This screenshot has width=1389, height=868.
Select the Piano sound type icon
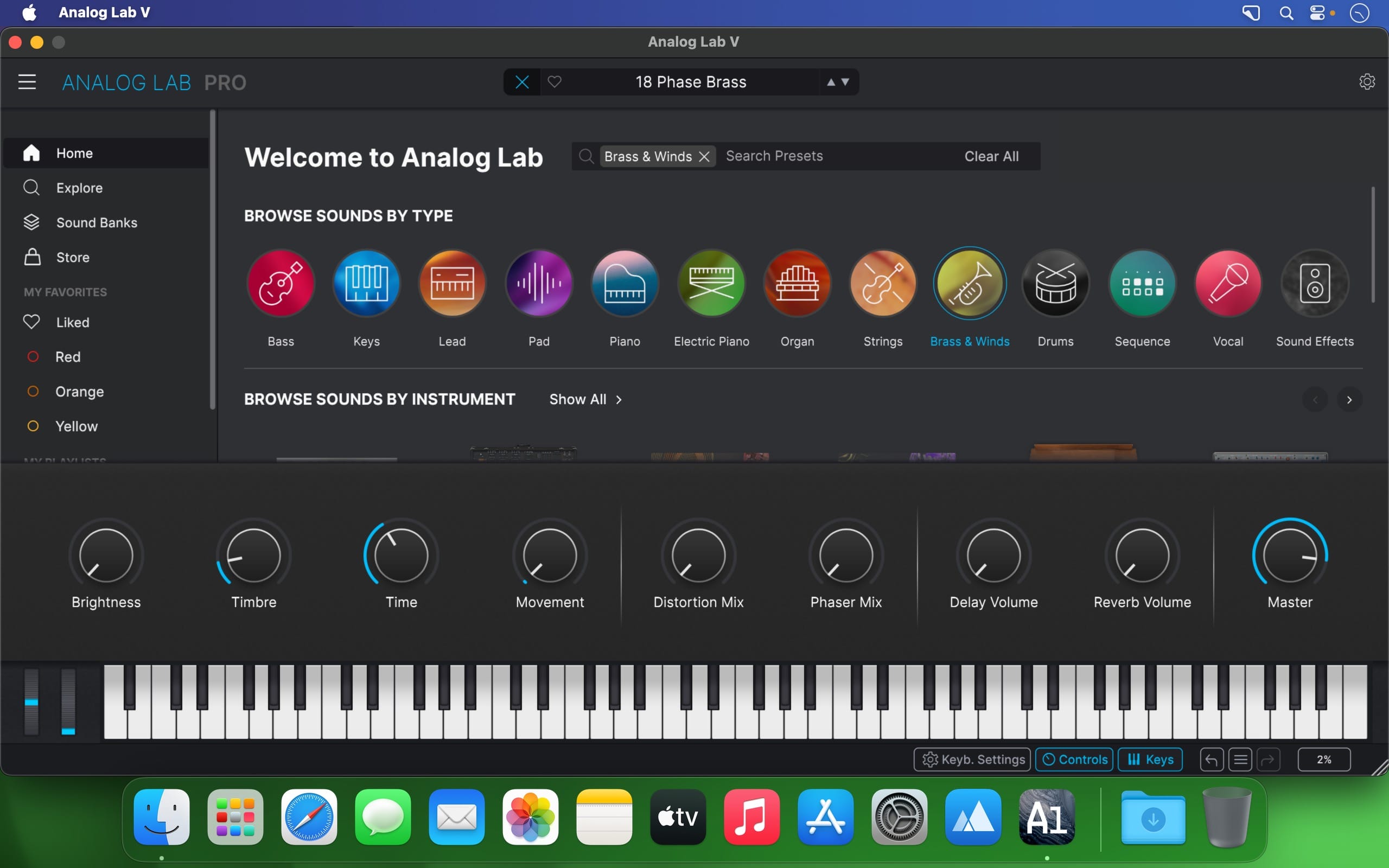(625, 283)
